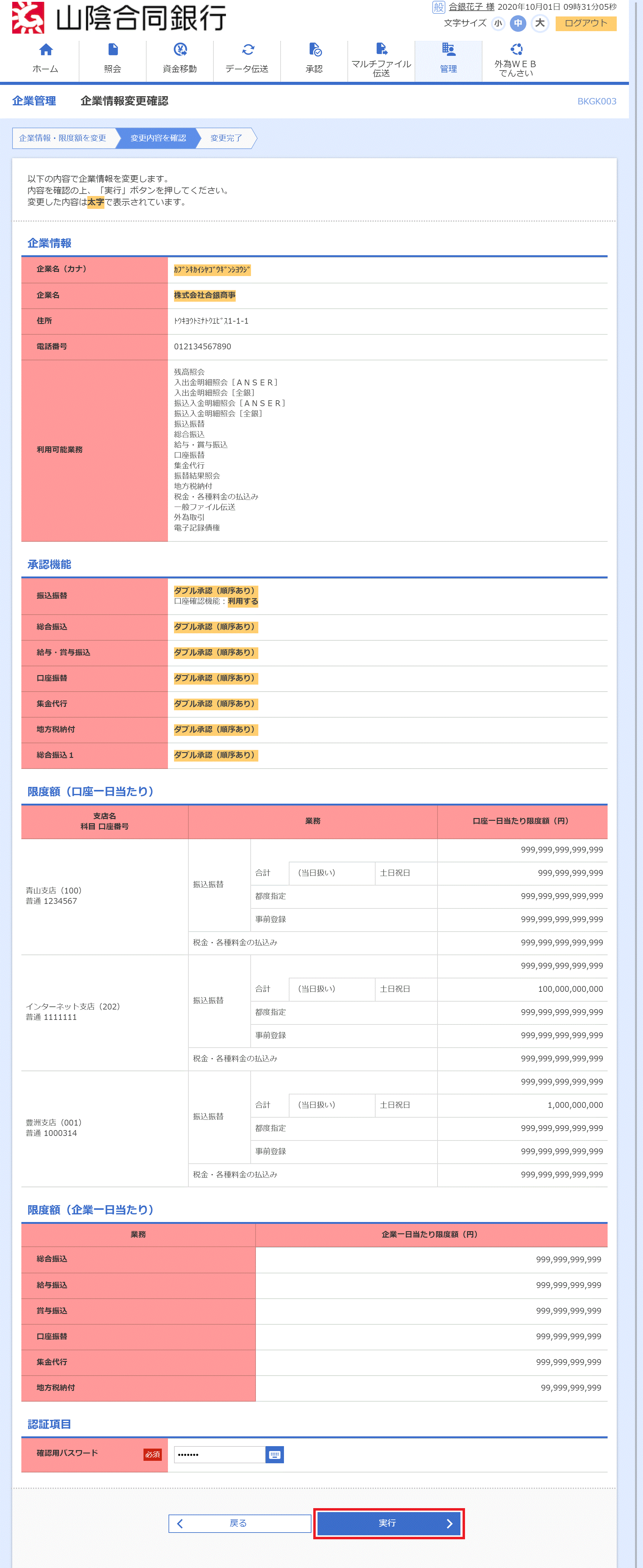Select the 資金移動 yen icon
Image resolution: width=643 pixels, height=1568 pixels.
coord(180,49)
